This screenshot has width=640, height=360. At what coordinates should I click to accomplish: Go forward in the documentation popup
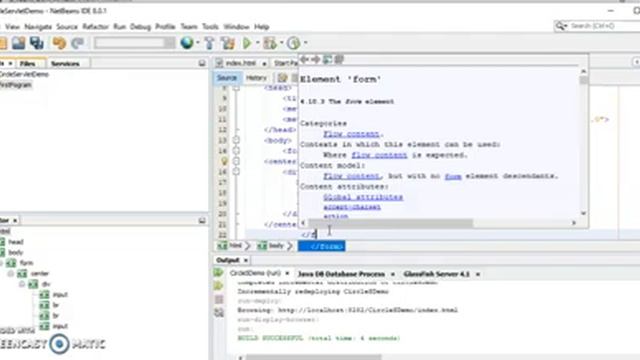click(x=316, y=60)
